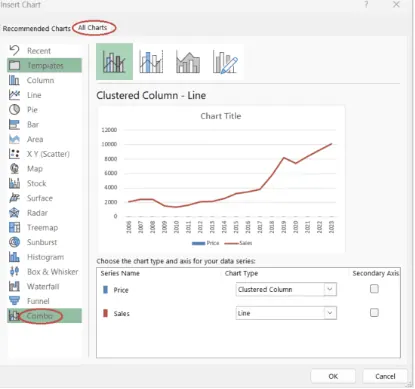The width and height of the screenshot is (415, 389).
Task: Choose the Waterfall chart icon
Action: coord(14,286)
